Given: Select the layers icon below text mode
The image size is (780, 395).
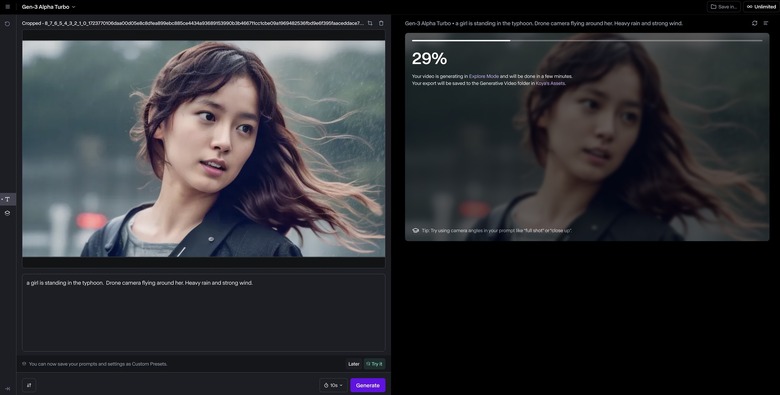Looking at the screenshot, I should click(7, 213).
